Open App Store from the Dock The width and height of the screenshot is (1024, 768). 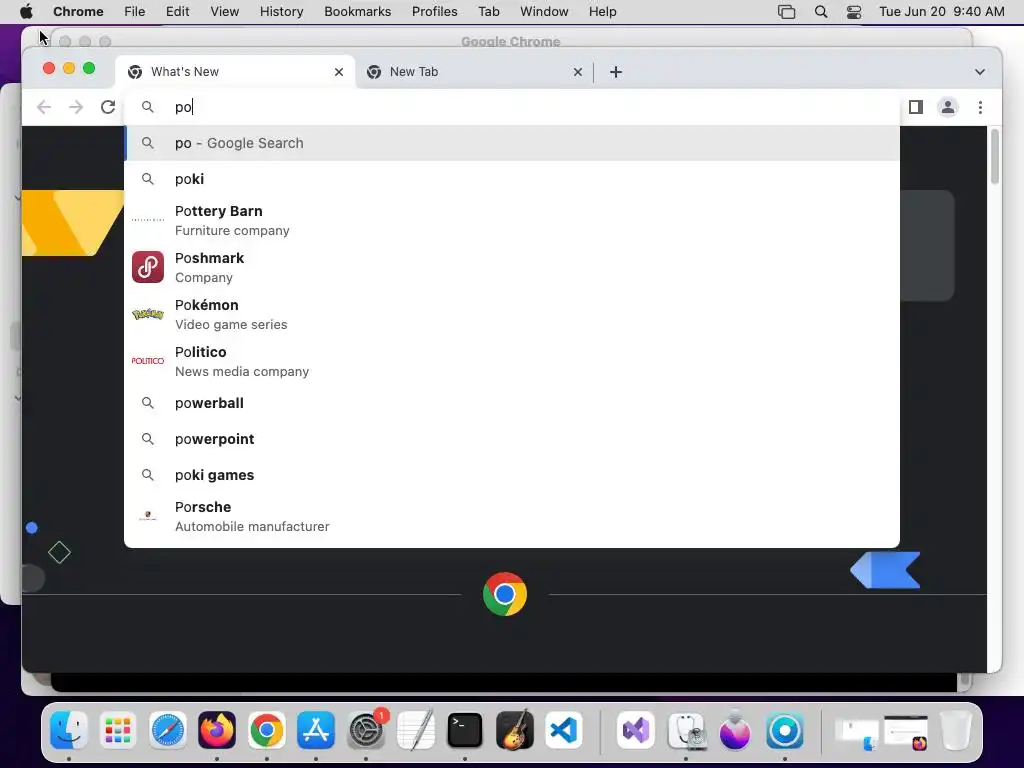coord(316,730)
